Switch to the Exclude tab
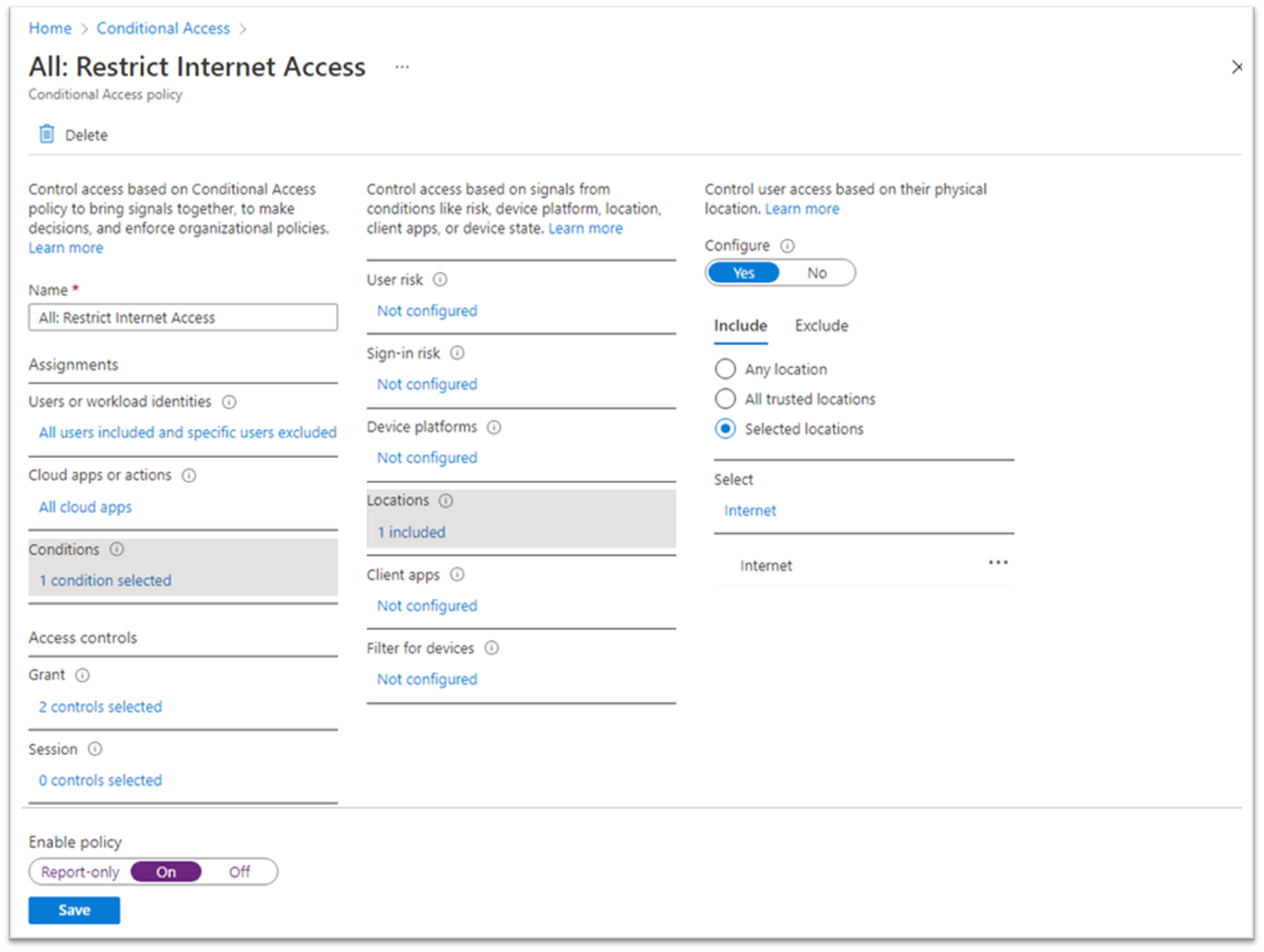This screenshot has height=952, width=1264. [x=821, y=326]
